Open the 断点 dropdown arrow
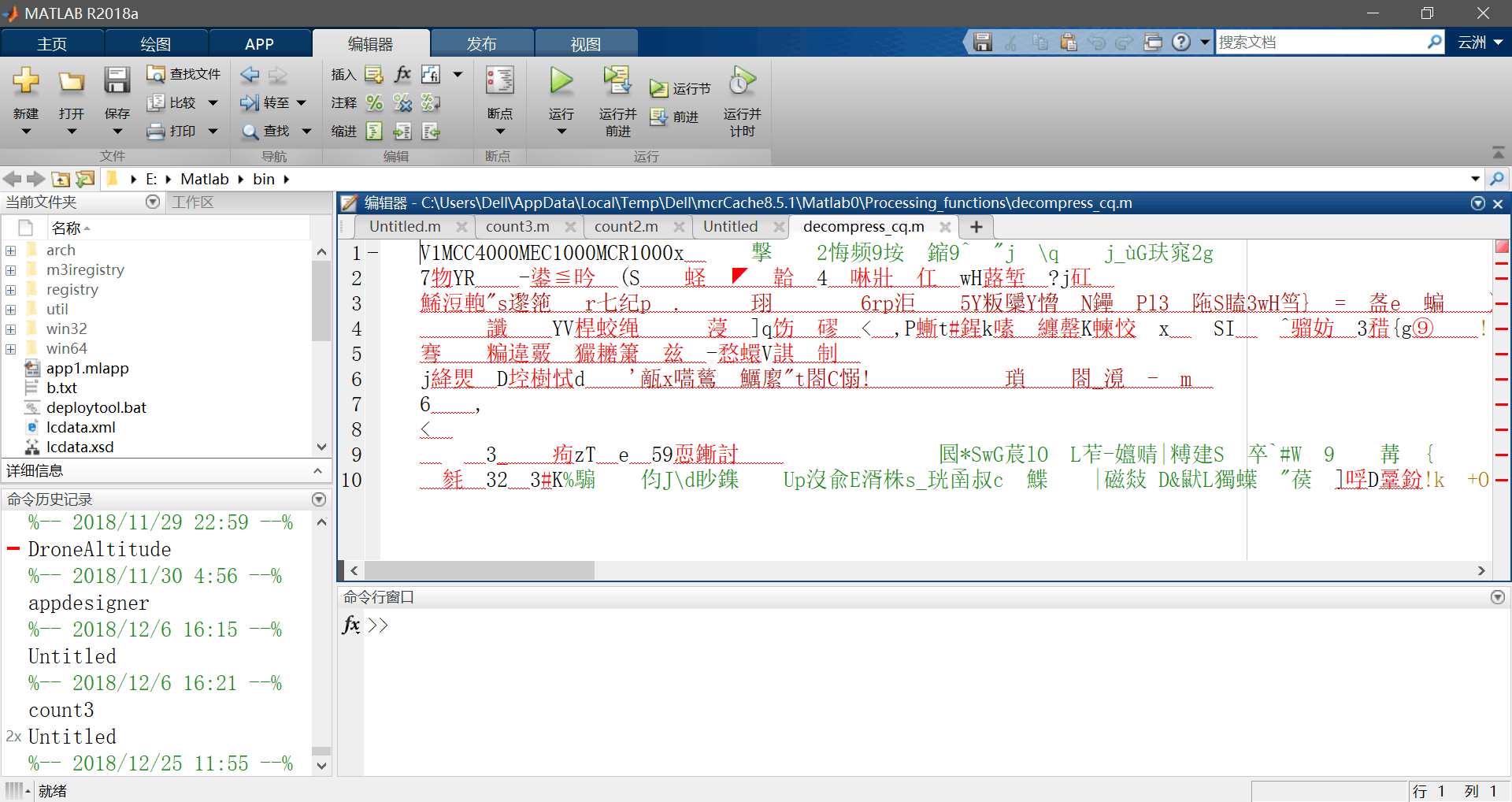 point(500,132)
